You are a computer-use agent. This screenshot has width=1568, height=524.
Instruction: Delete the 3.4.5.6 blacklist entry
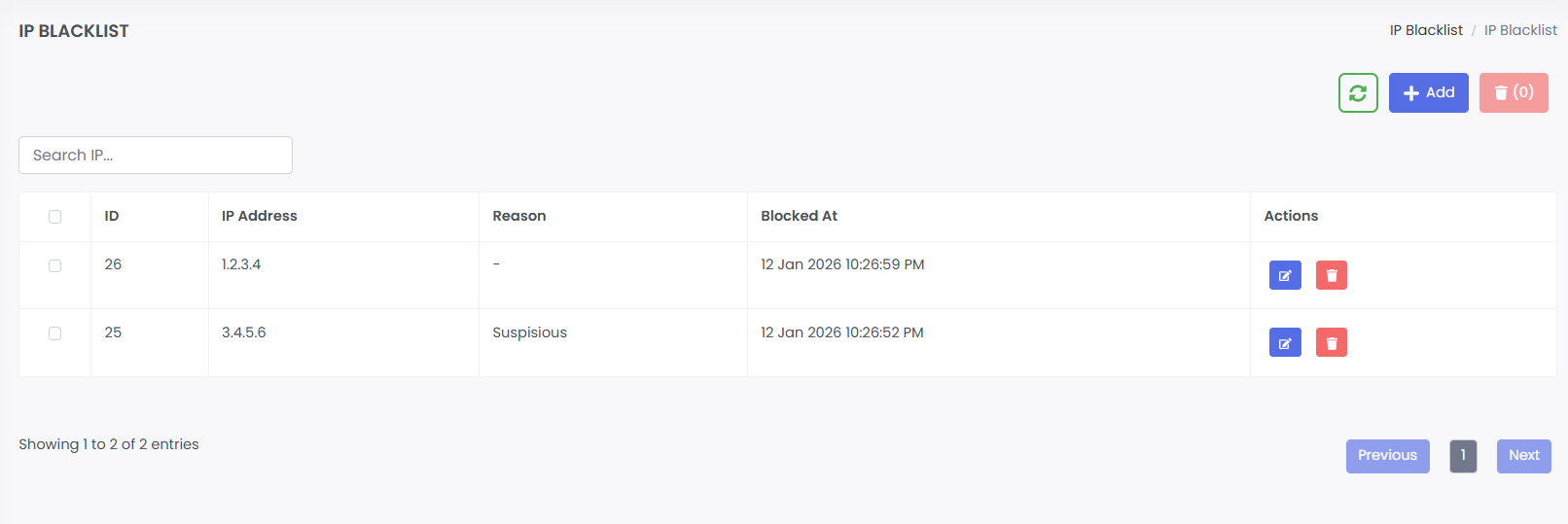pos(1332,342)
